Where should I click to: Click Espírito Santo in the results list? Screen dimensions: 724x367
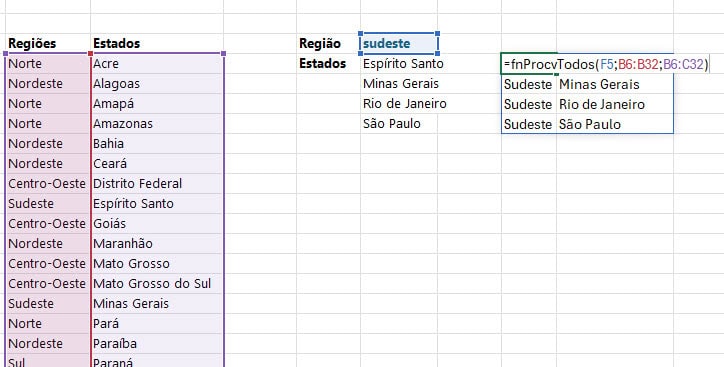pos(399,63)
